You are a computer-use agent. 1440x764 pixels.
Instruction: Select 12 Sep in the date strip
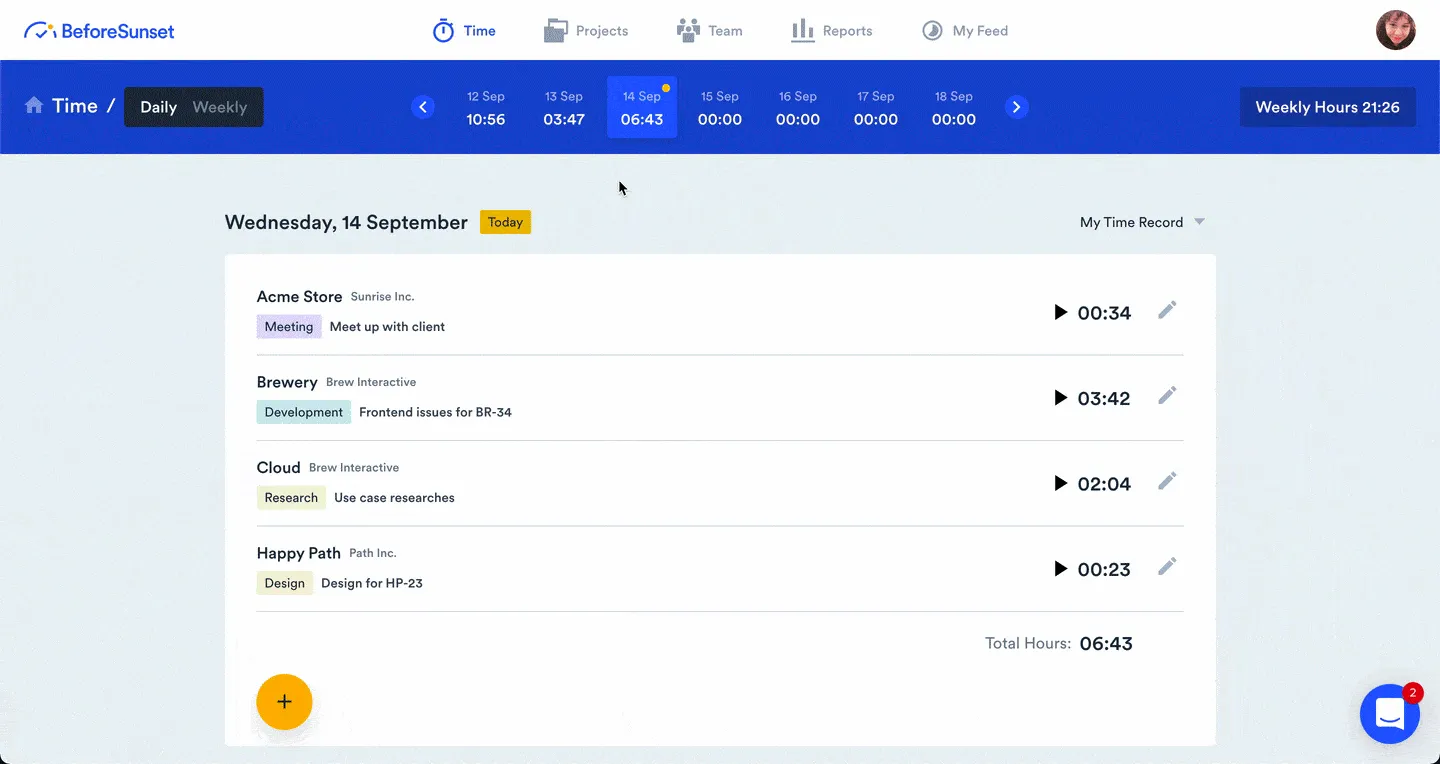click(x=486, y=108)
